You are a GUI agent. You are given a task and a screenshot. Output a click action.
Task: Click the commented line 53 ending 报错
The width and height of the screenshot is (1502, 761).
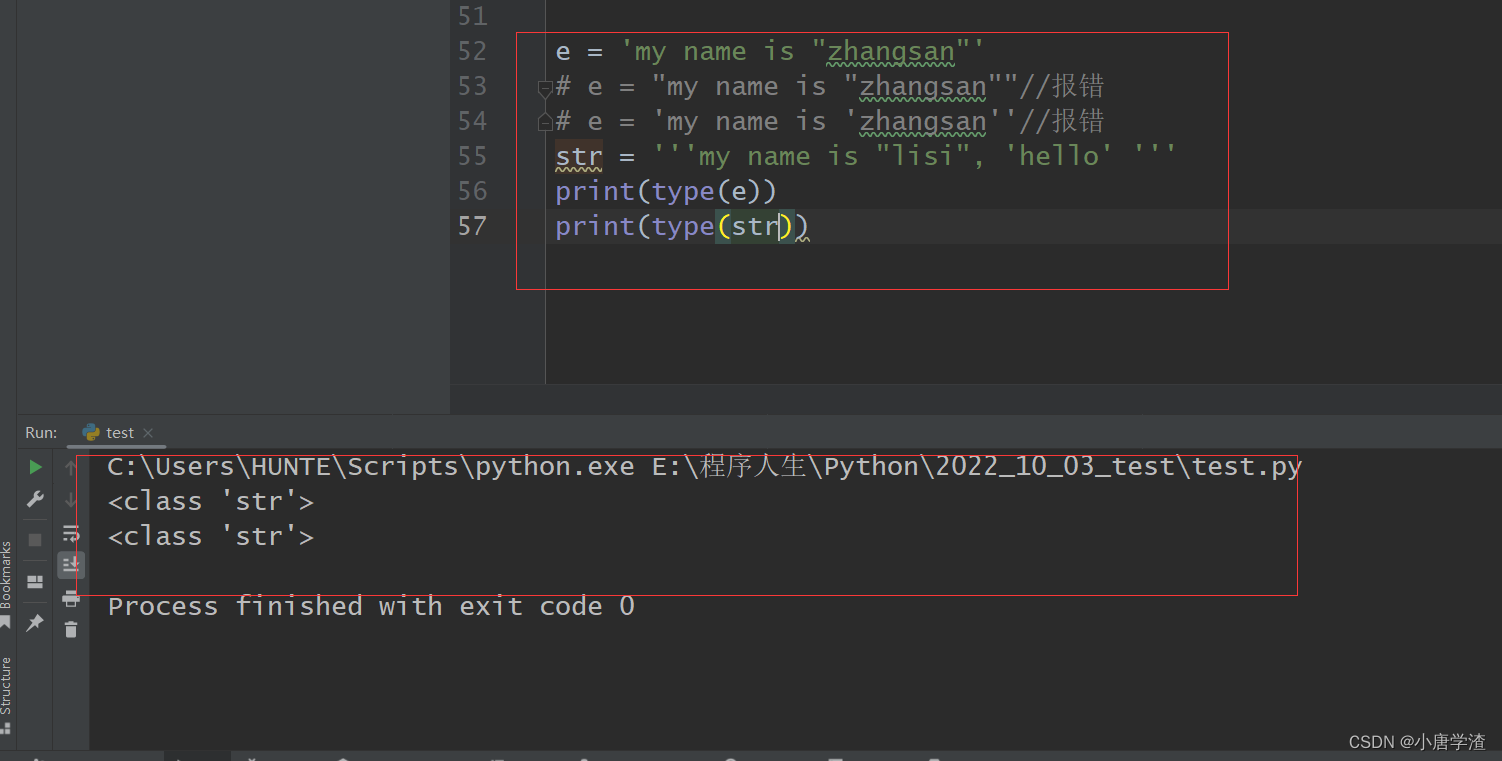point(830,87)
